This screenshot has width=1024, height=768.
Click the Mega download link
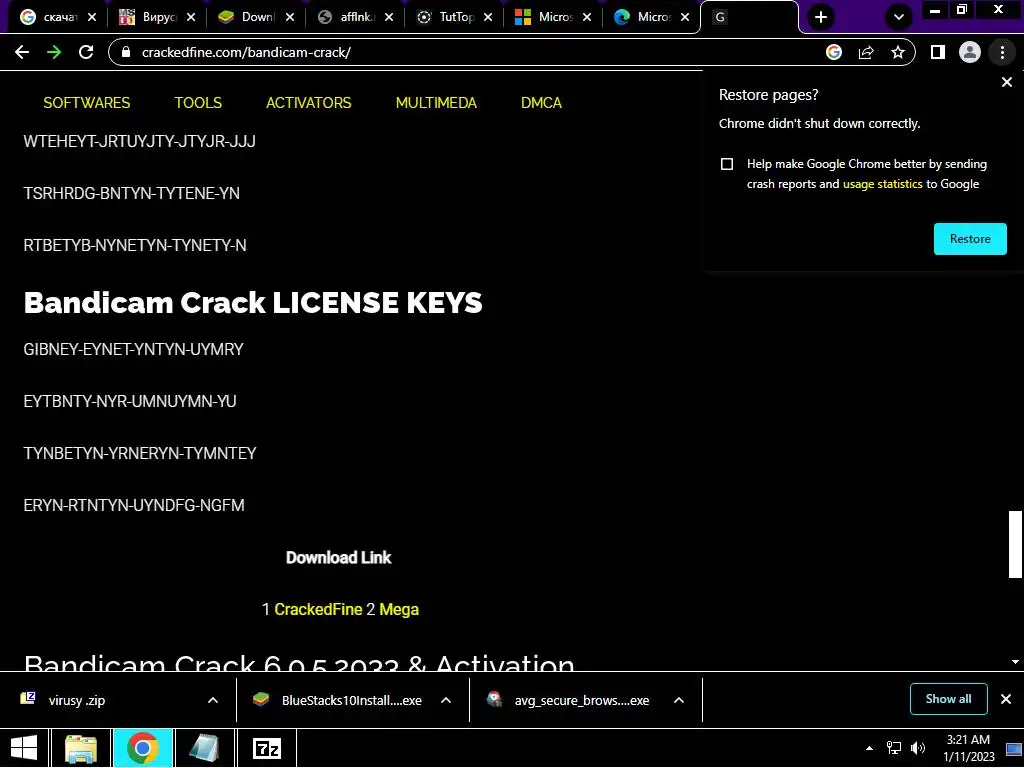tap(399, 610)
